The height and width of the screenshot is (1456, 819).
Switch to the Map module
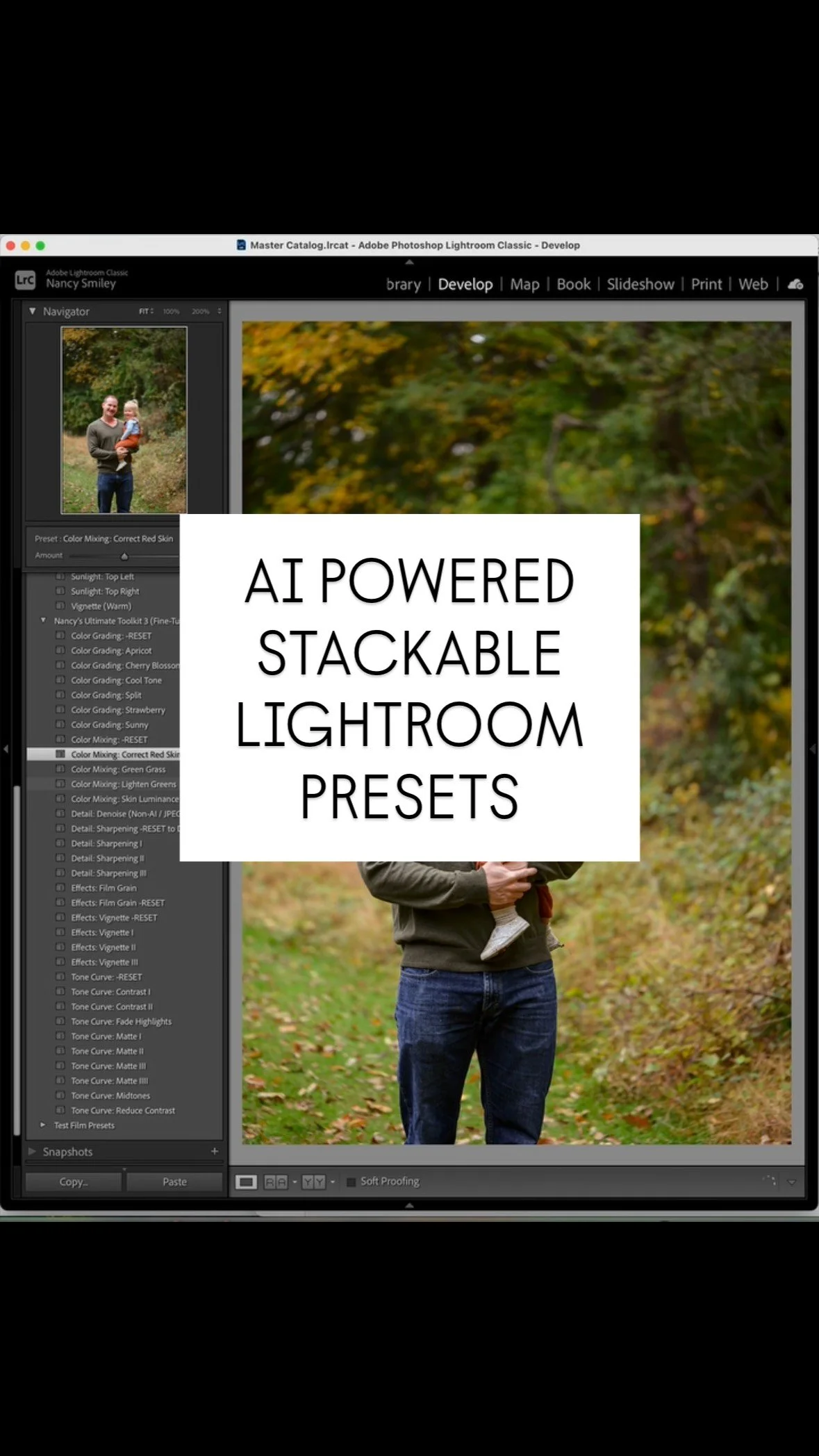(524, 284)
